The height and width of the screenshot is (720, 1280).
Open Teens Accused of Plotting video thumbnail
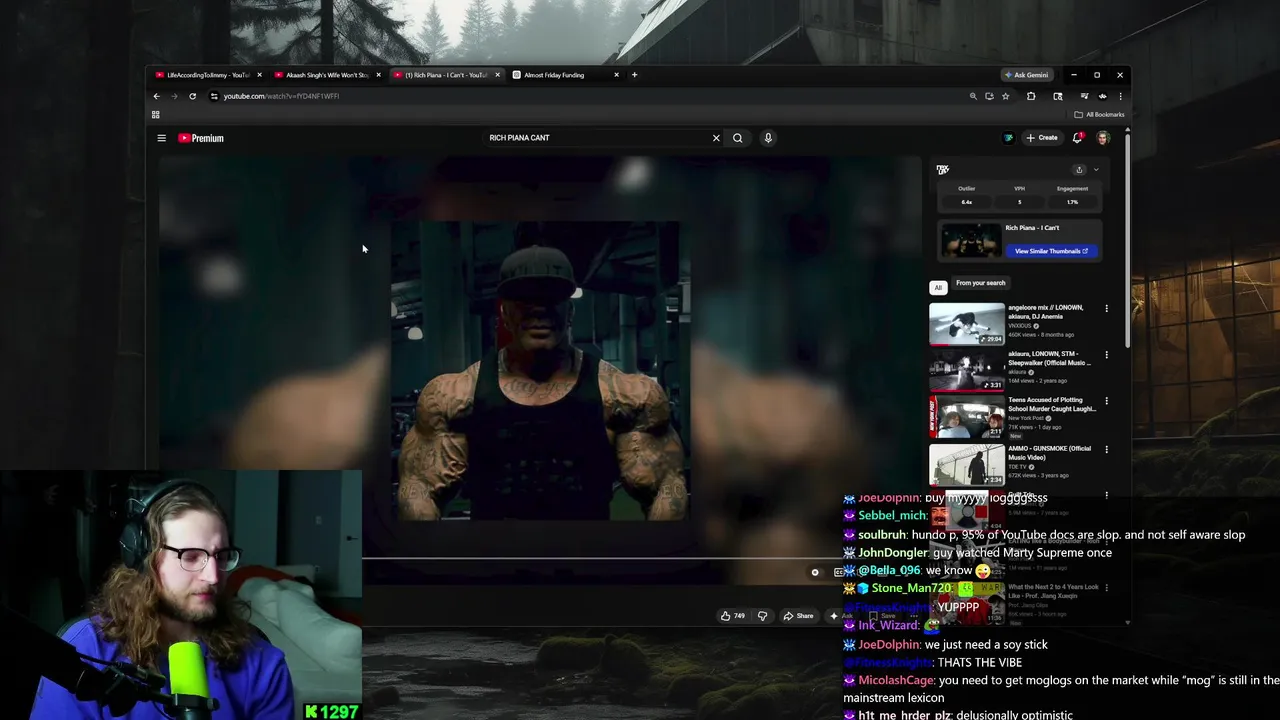967,416
